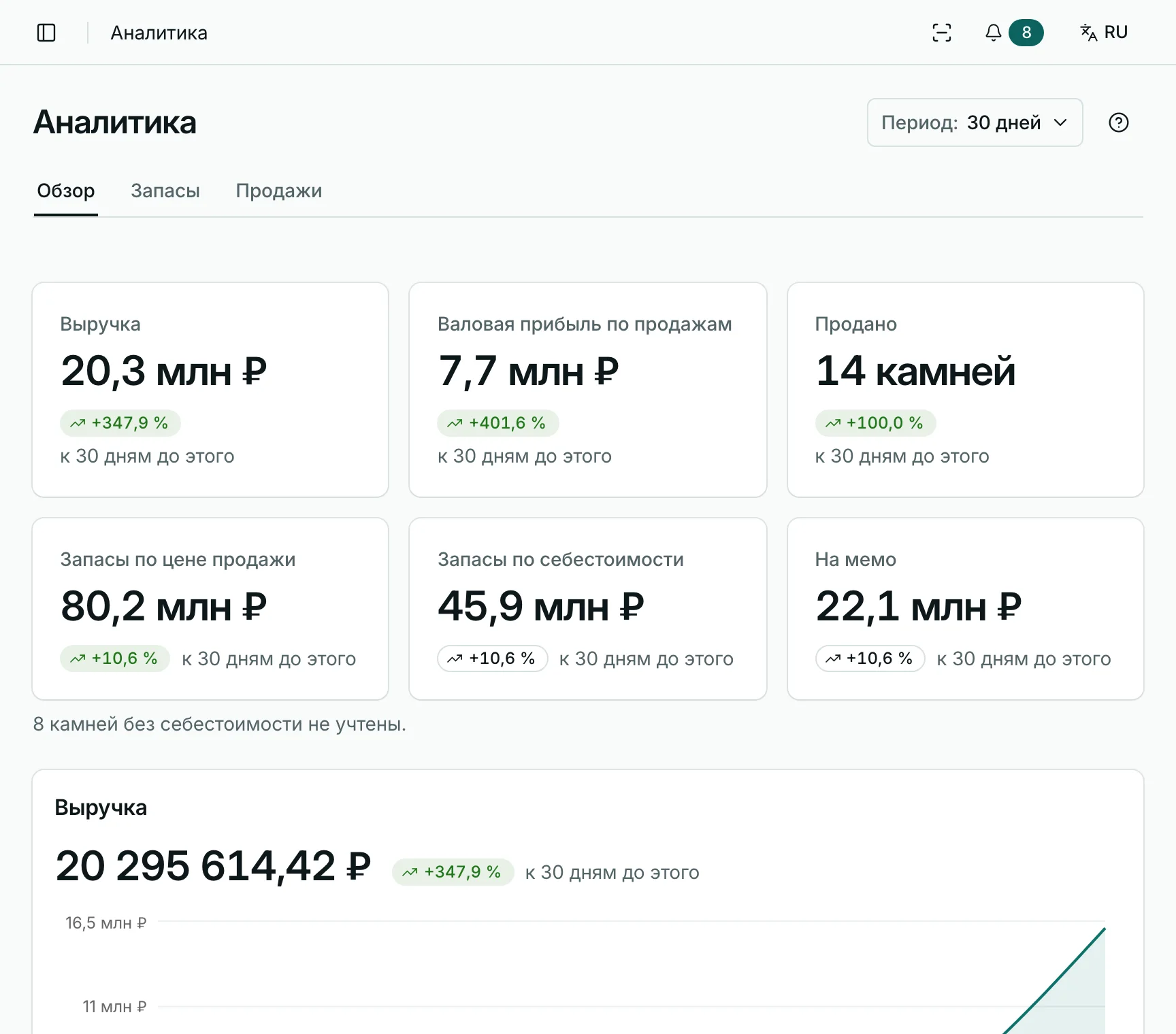This screenshot has width=1176, height=1034.
Task: Open the На мемо 22,1 млн ₽ card
Action: coord(966,609)
